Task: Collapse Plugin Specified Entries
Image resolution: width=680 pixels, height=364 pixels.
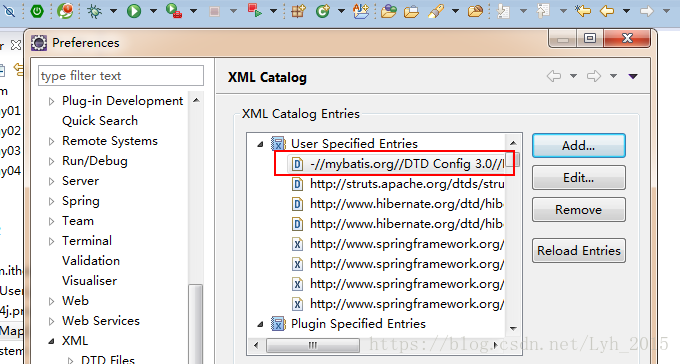Action: pyautogui.click(x=260, y=324)
